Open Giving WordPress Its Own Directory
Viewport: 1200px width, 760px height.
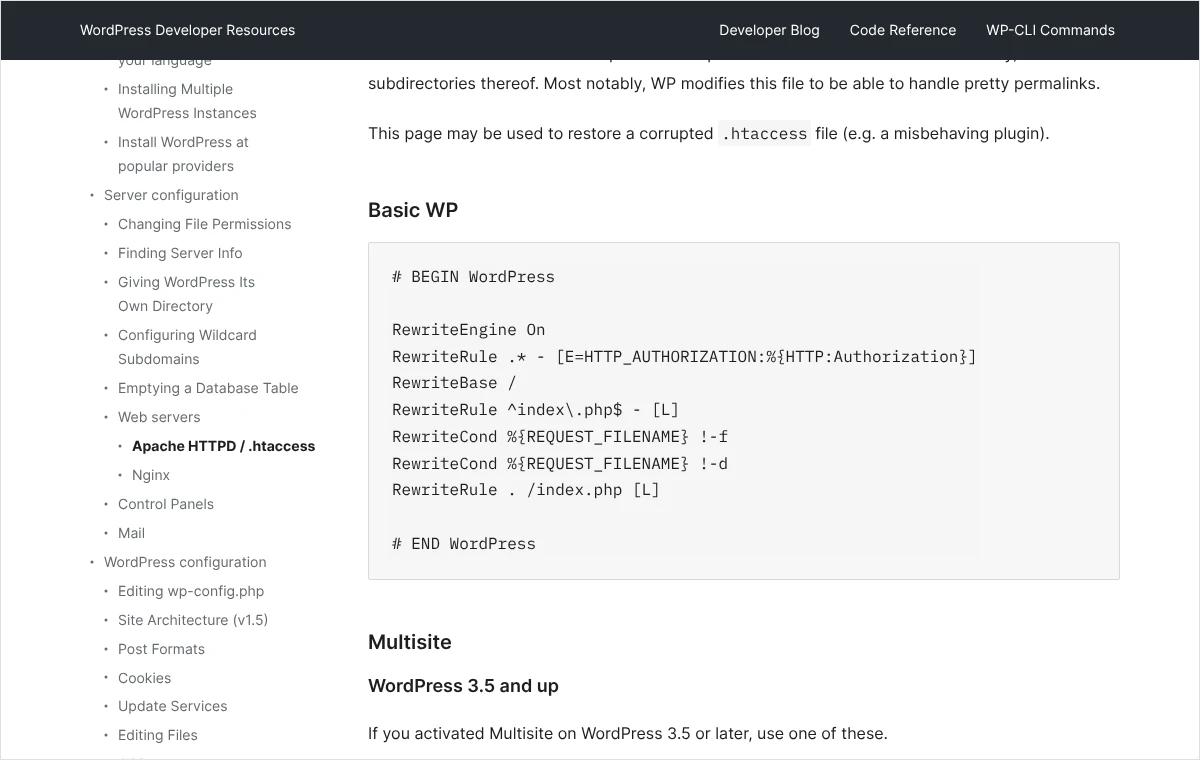186,294
